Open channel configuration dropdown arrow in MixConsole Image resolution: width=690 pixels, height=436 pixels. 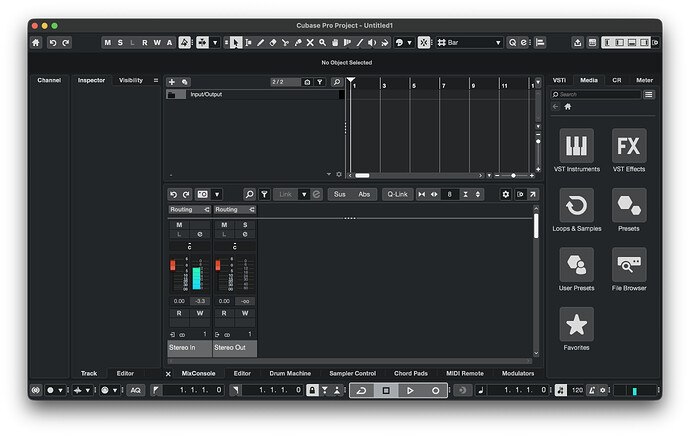217,194
